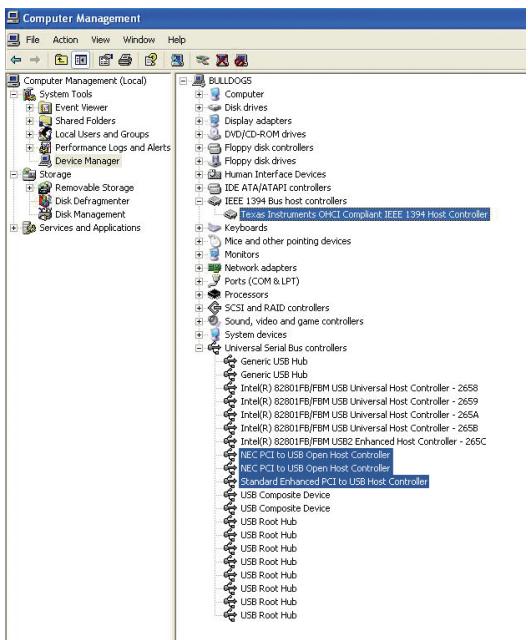Select Mice and other pointing devices
The width and height of the screenshot is (528, 640).
tap(288, 241)
